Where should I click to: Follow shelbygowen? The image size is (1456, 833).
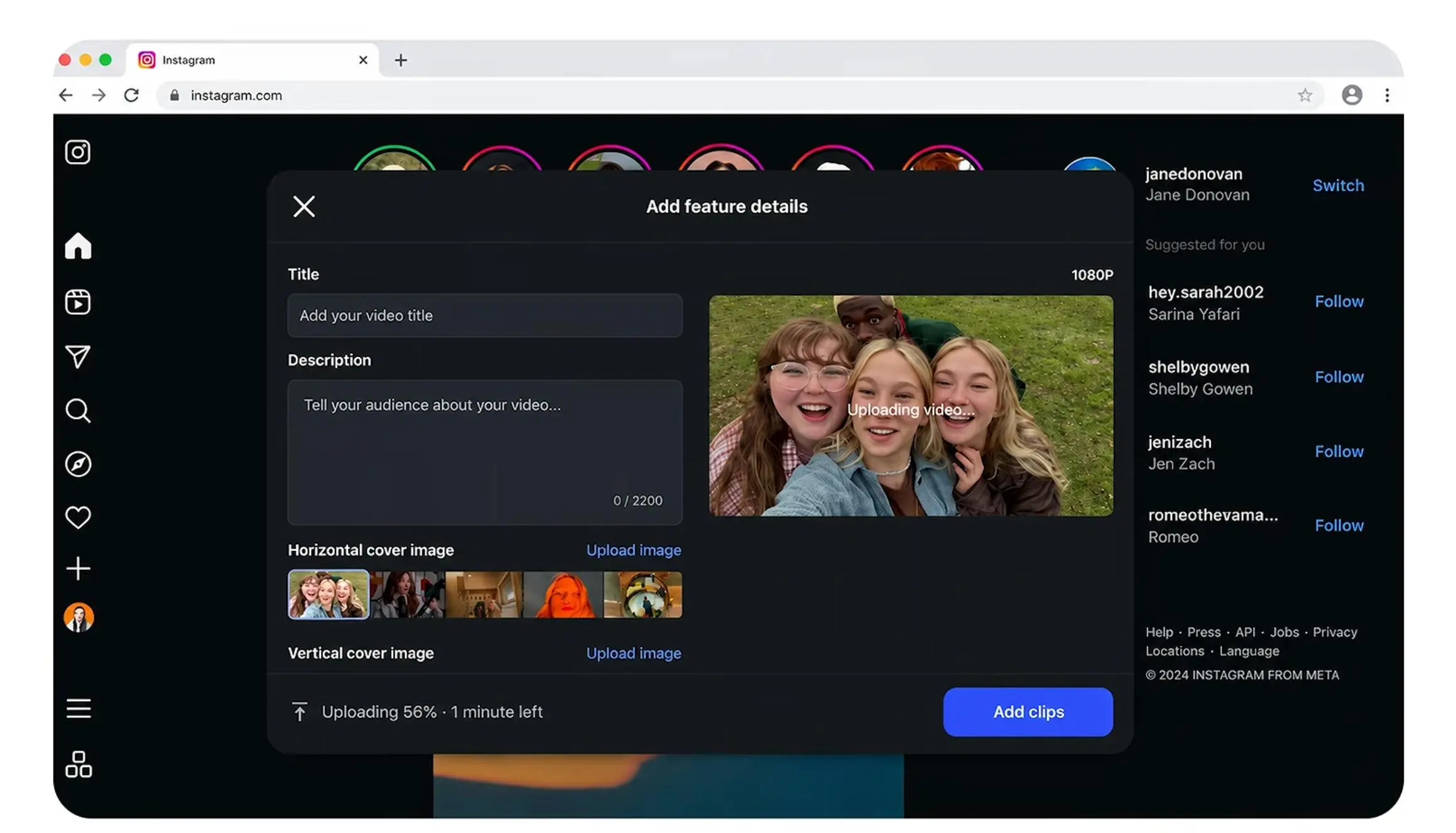pyautogui.click(x=1339, y=377)
